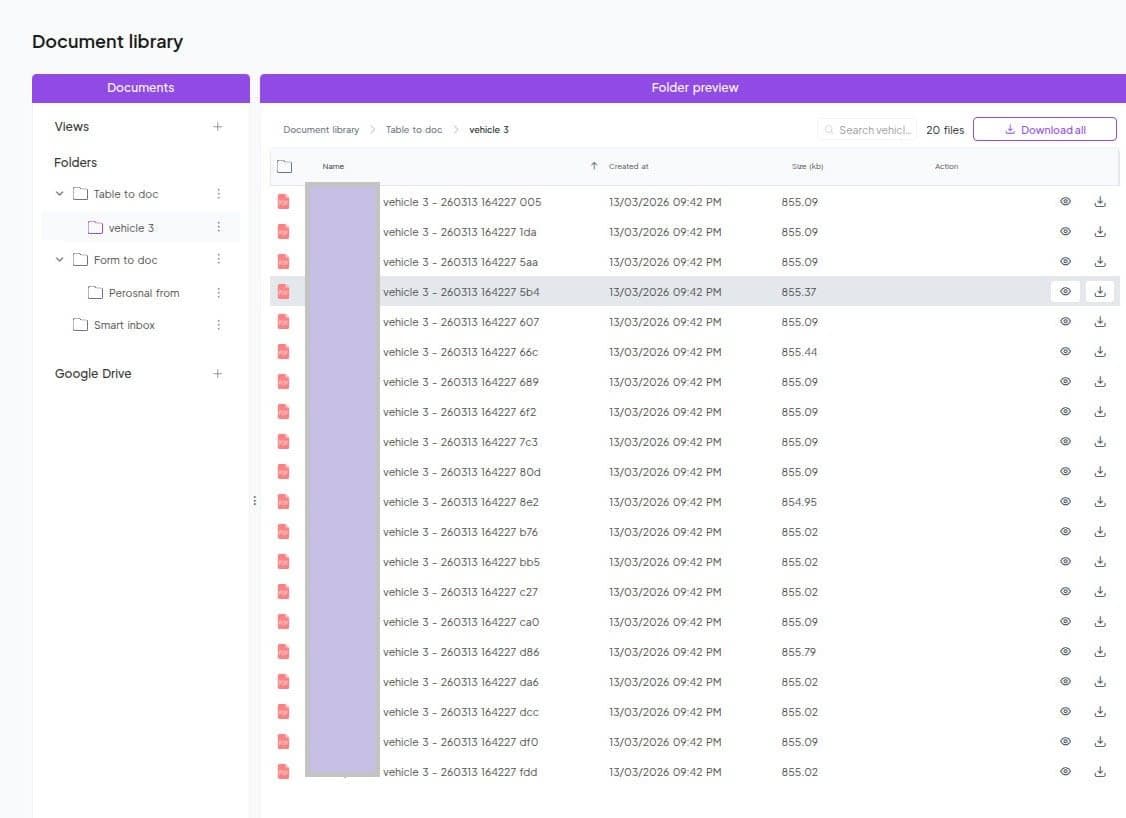
Task: Download file ending in 7c3
Action: [x=1099, y=442]
